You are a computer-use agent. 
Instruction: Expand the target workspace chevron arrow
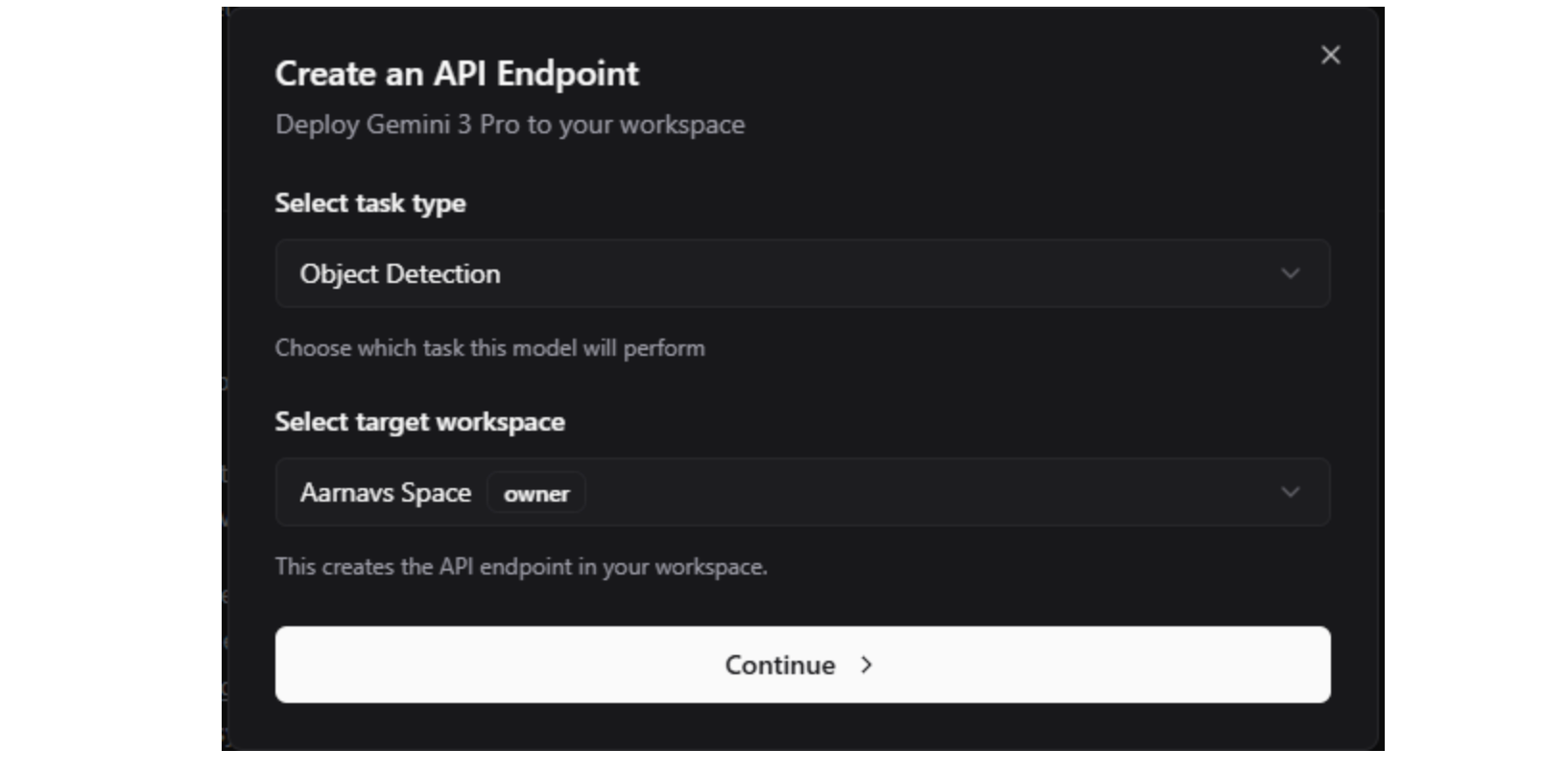point(1290,492)
